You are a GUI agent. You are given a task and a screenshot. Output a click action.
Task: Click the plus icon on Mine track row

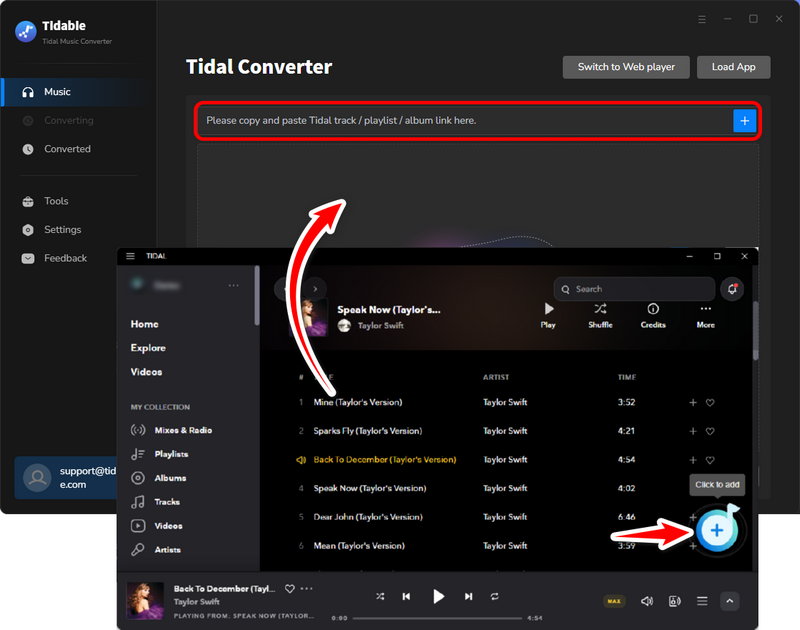click(693, 402)
